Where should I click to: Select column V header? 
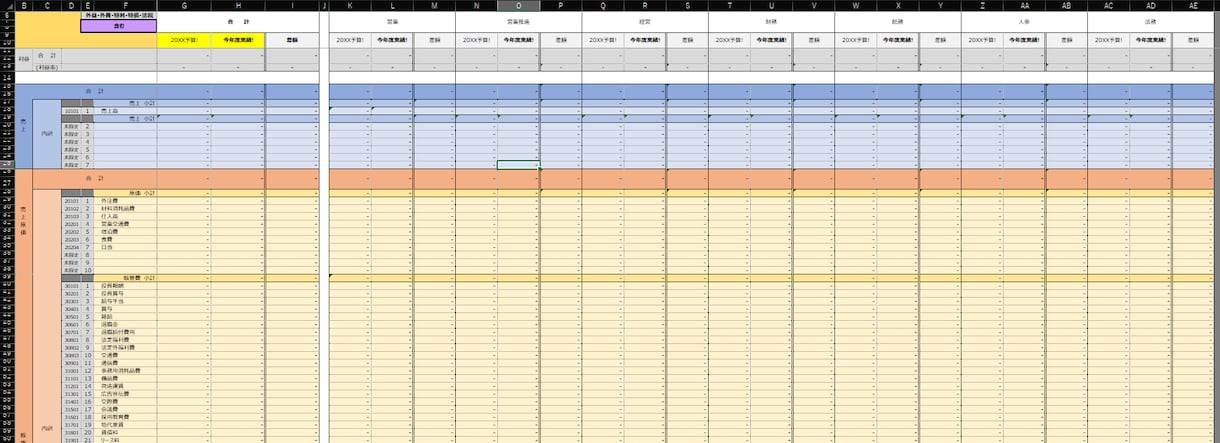(x=814, y=5)
